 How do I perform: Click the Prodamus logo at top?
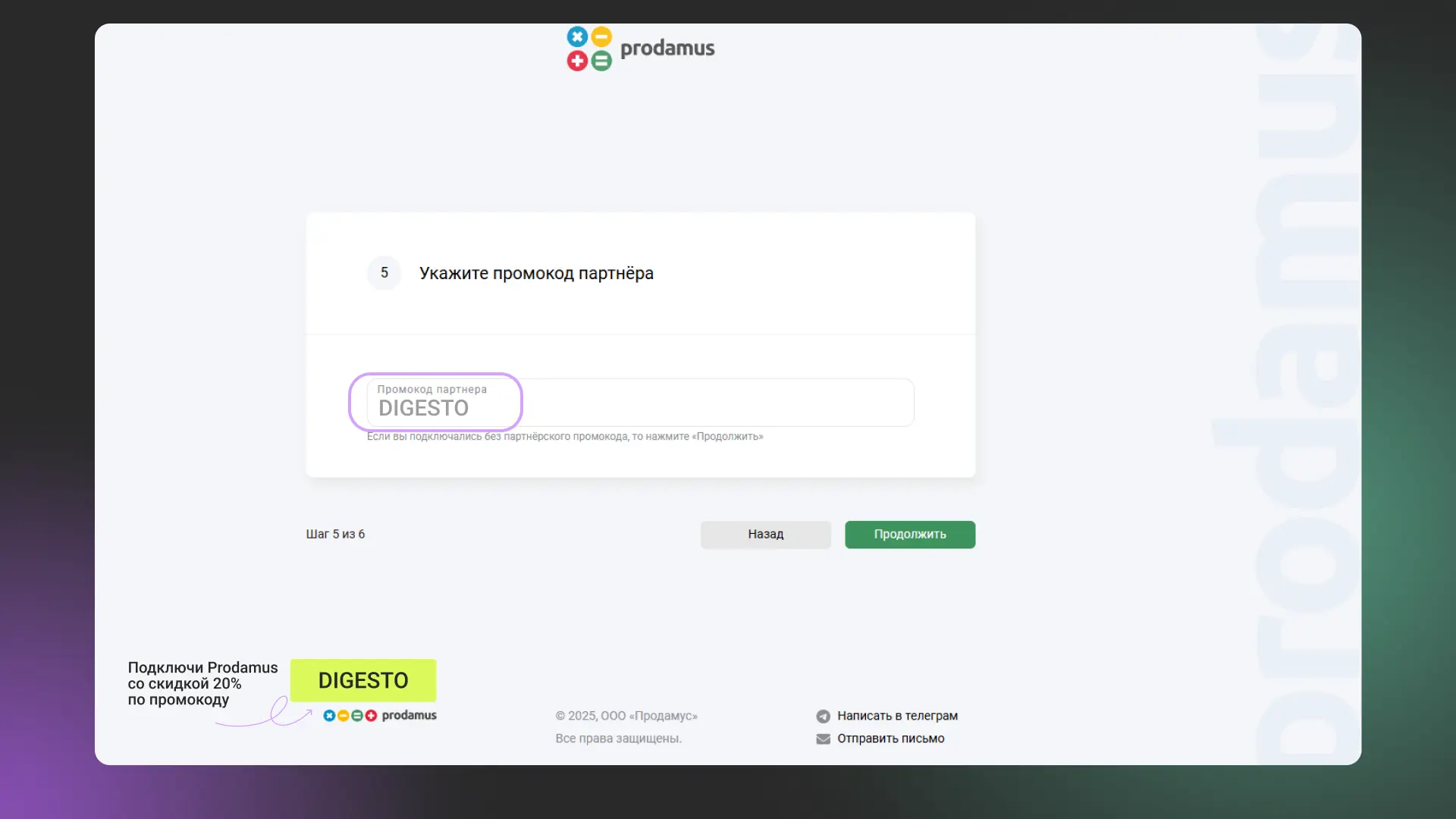pos(641,49)
